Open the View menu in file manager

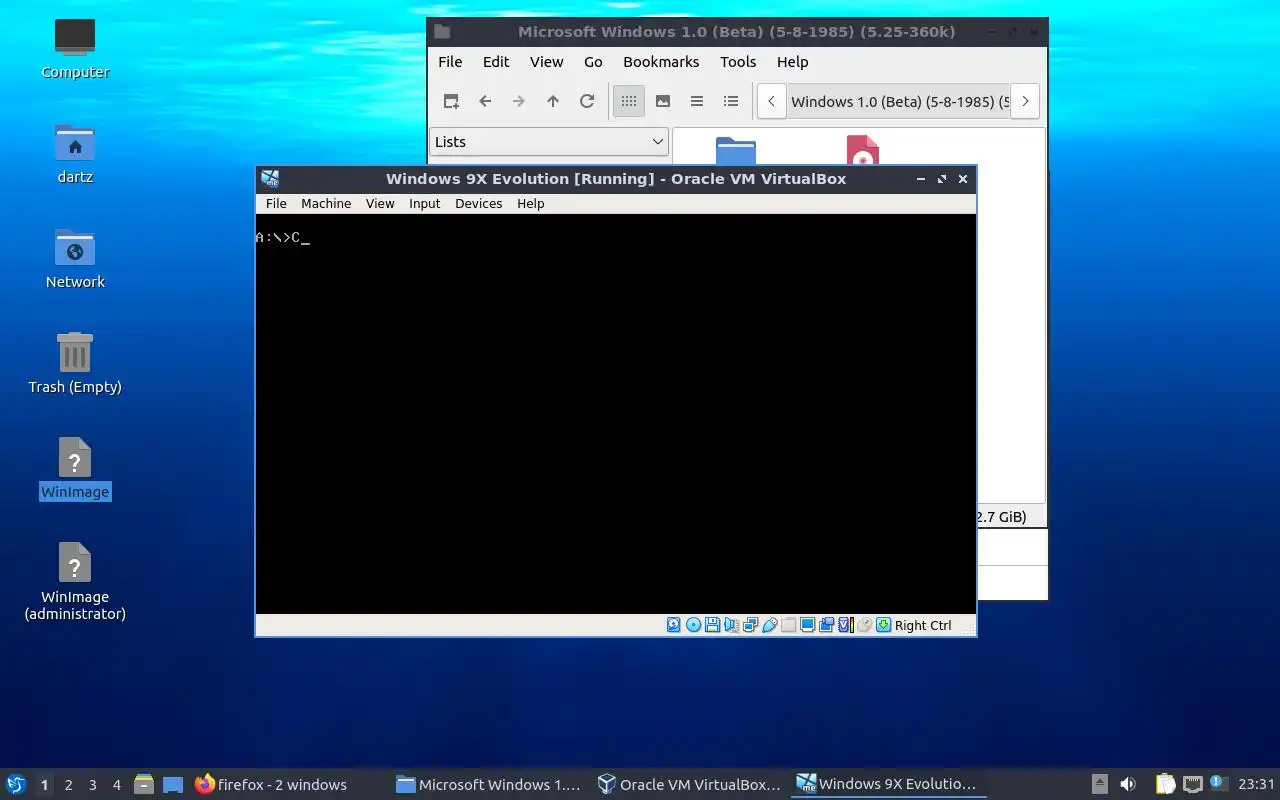(x=546, y=62)
